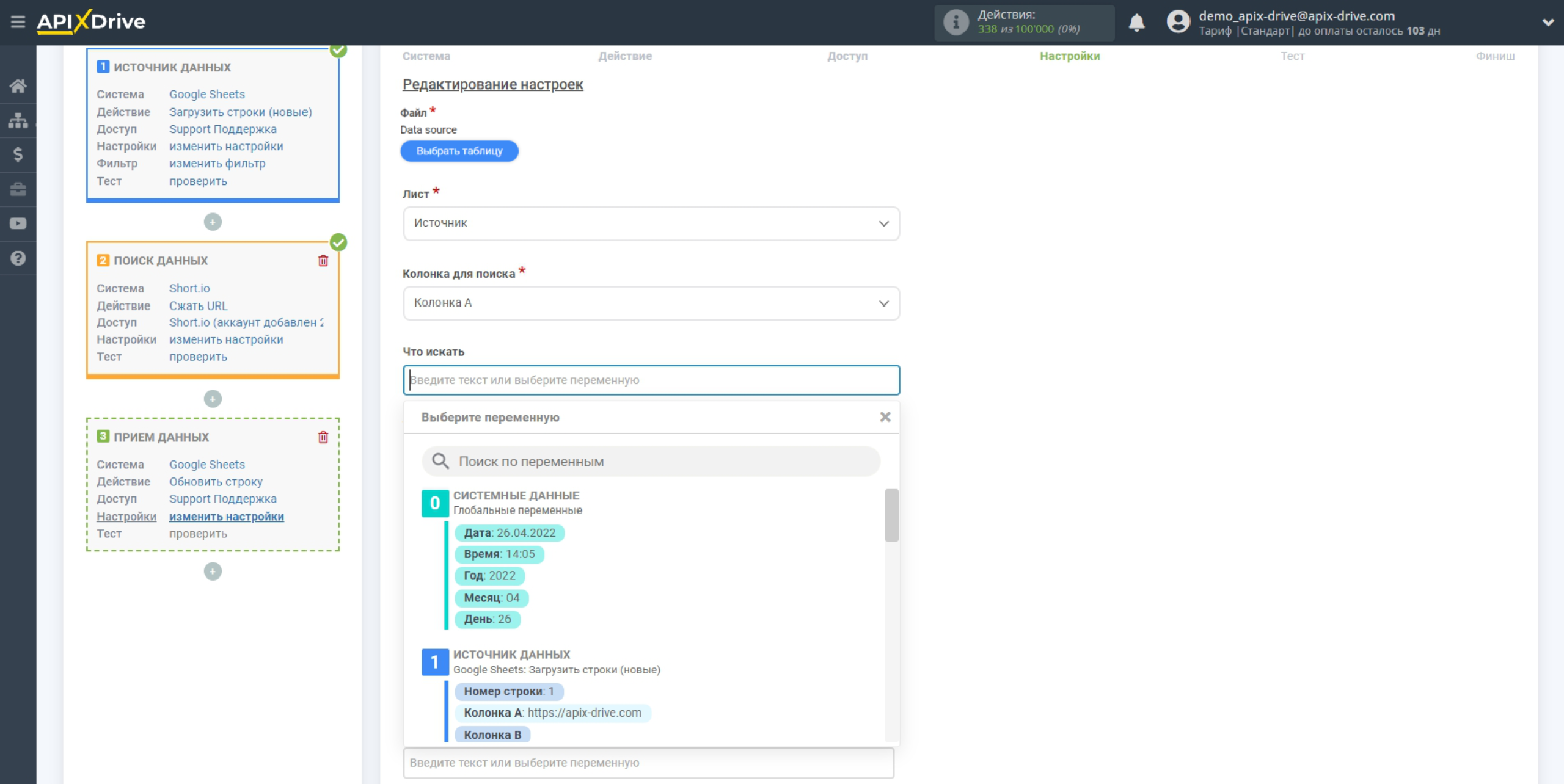1564x784 pixels.
Task: Click Поиск по переменным search field
Action: 651,462
